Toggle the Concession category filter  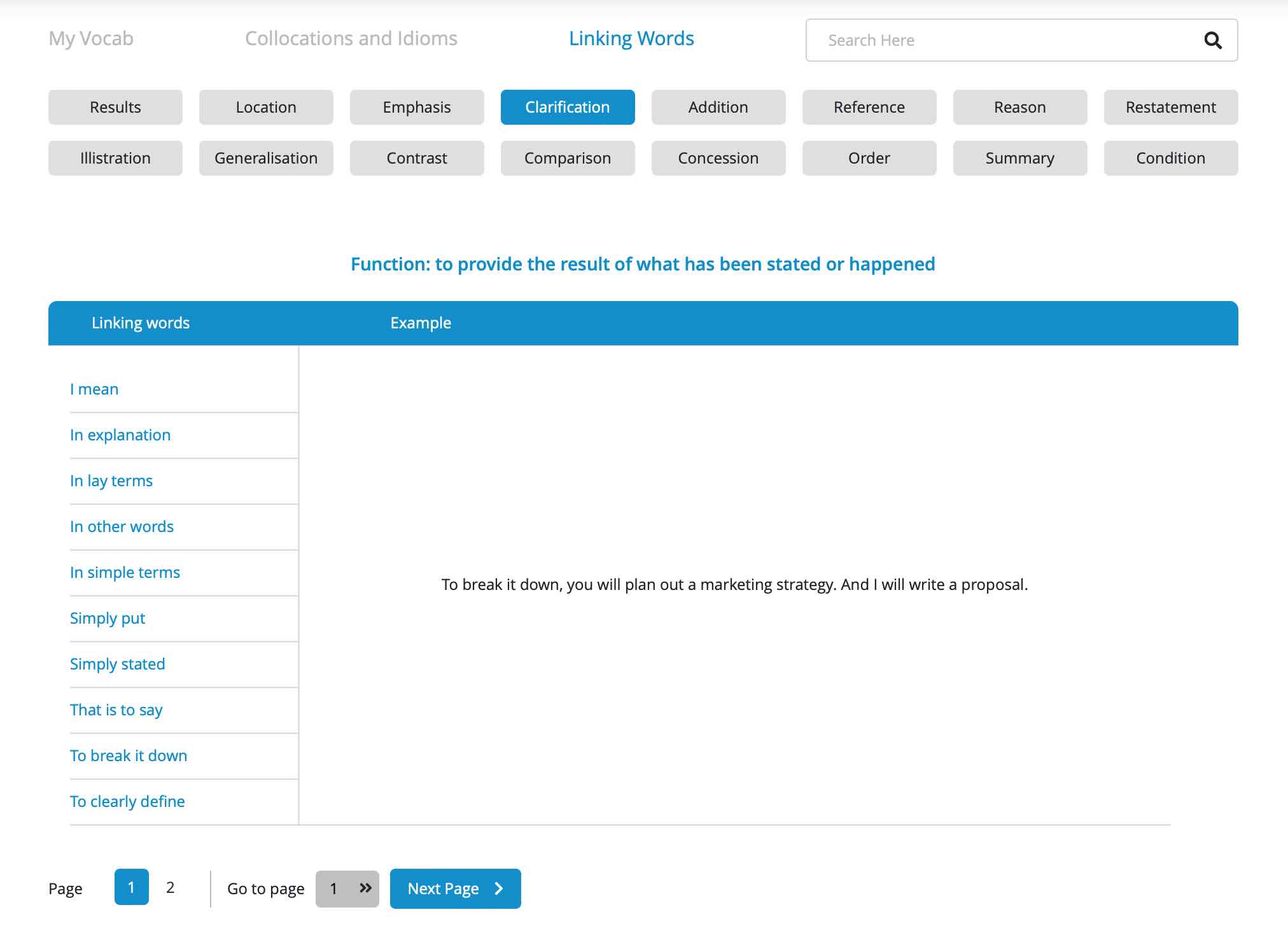(x=718, y=157)
